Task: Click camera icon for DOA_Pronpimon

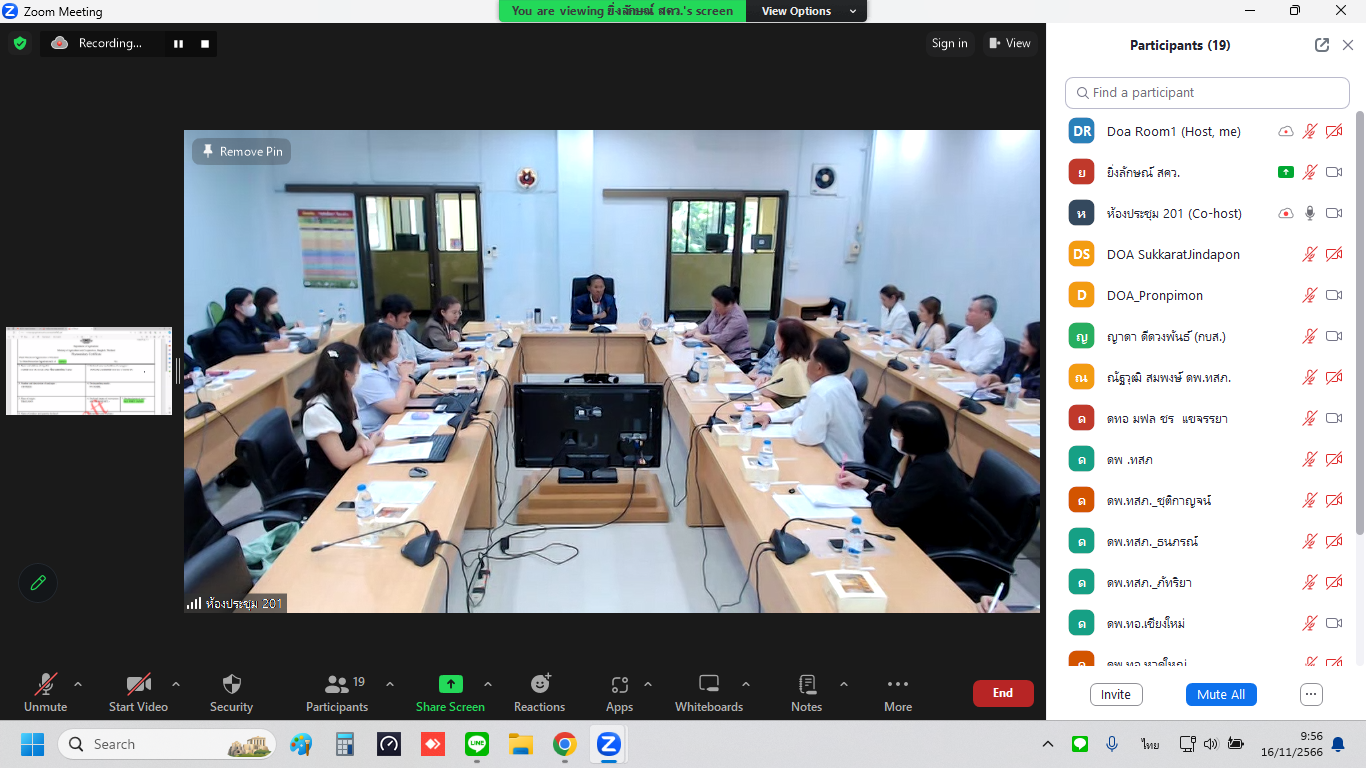Action: tap(1334, 295)
